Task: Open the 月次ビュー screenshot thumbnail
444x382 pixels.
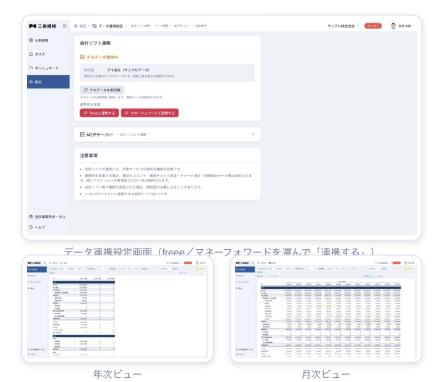Action: pyautogui.click(x=326, y=309)
